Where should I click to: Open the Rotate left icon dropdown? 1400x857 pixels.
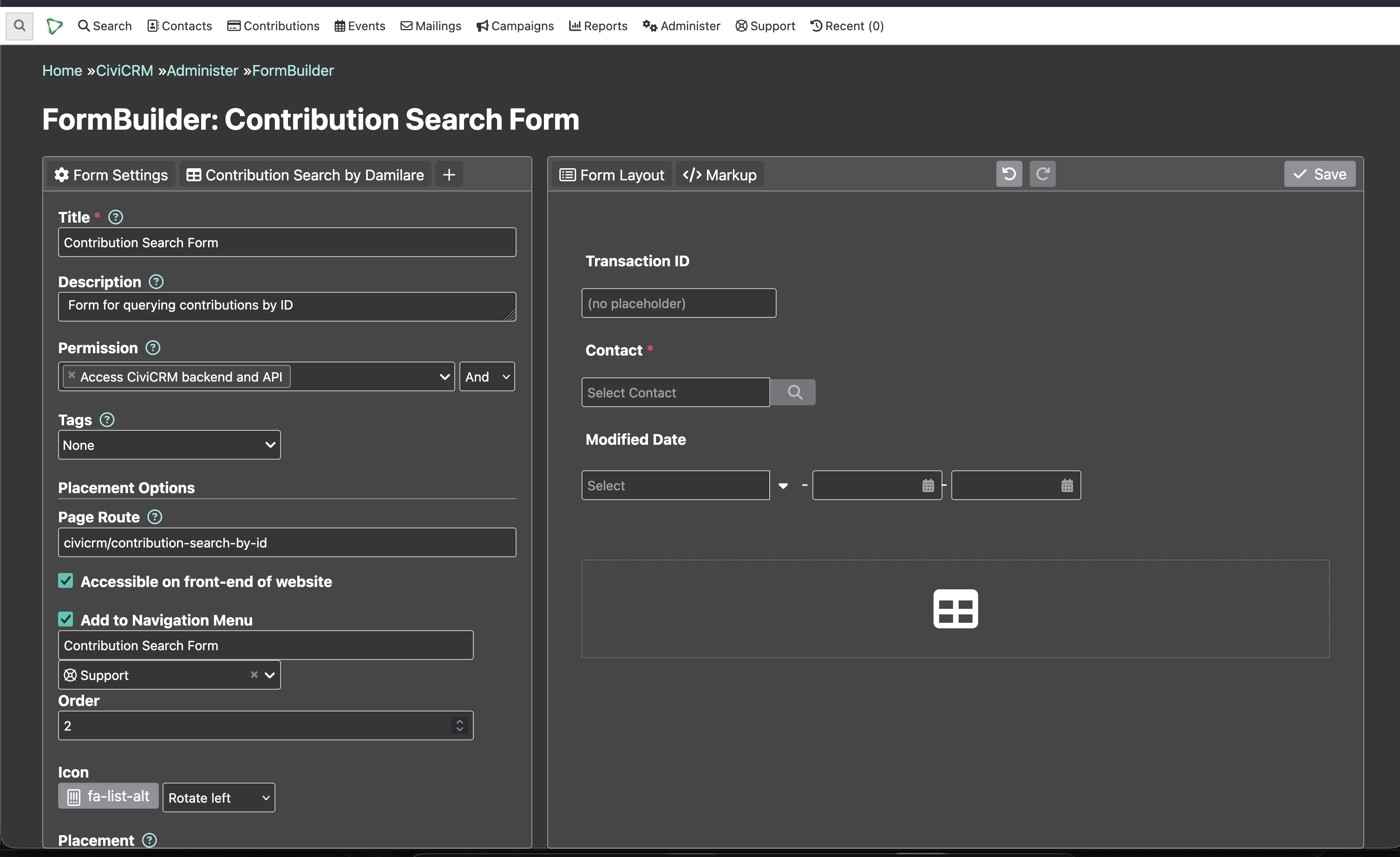(x=219, y=798)
